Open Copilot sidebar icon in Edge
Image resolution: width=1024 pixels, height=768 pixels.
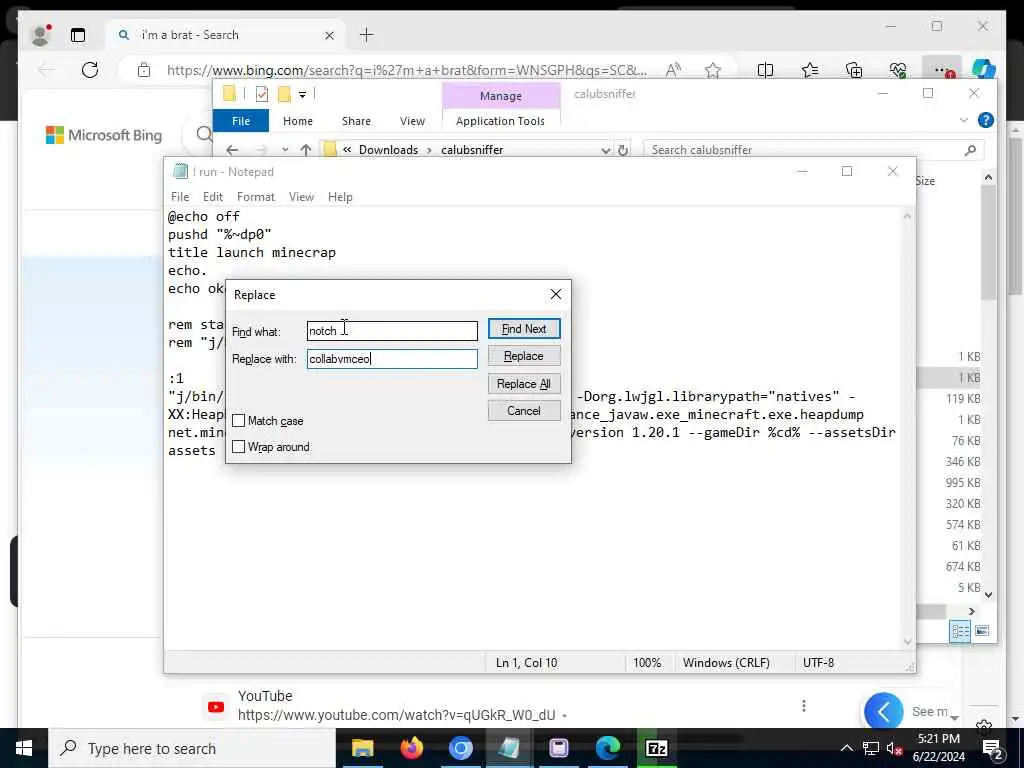coord(984,69)
